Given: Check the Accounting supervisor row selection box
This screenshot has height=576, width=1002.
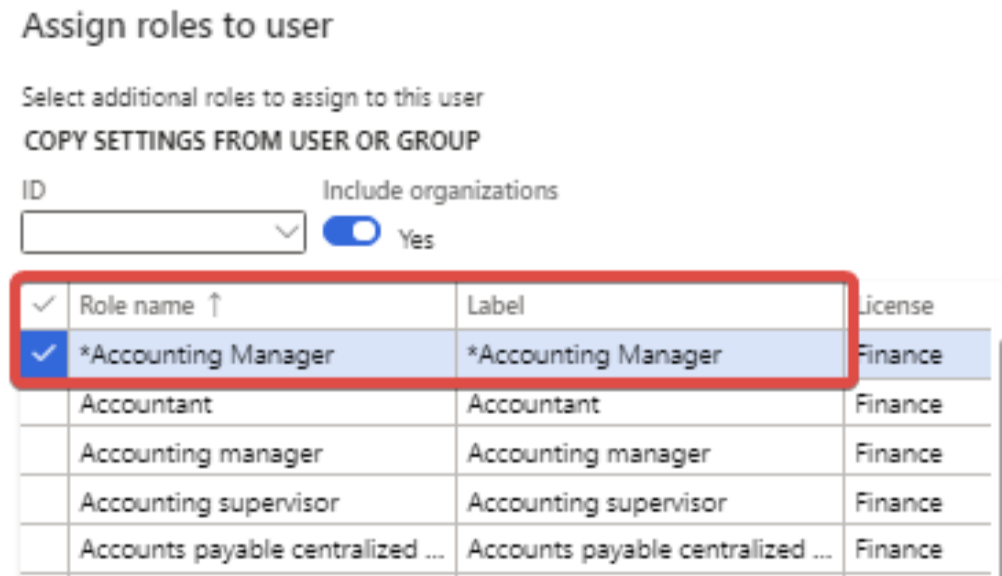Looking at the screenshot, I should [44, 503].
